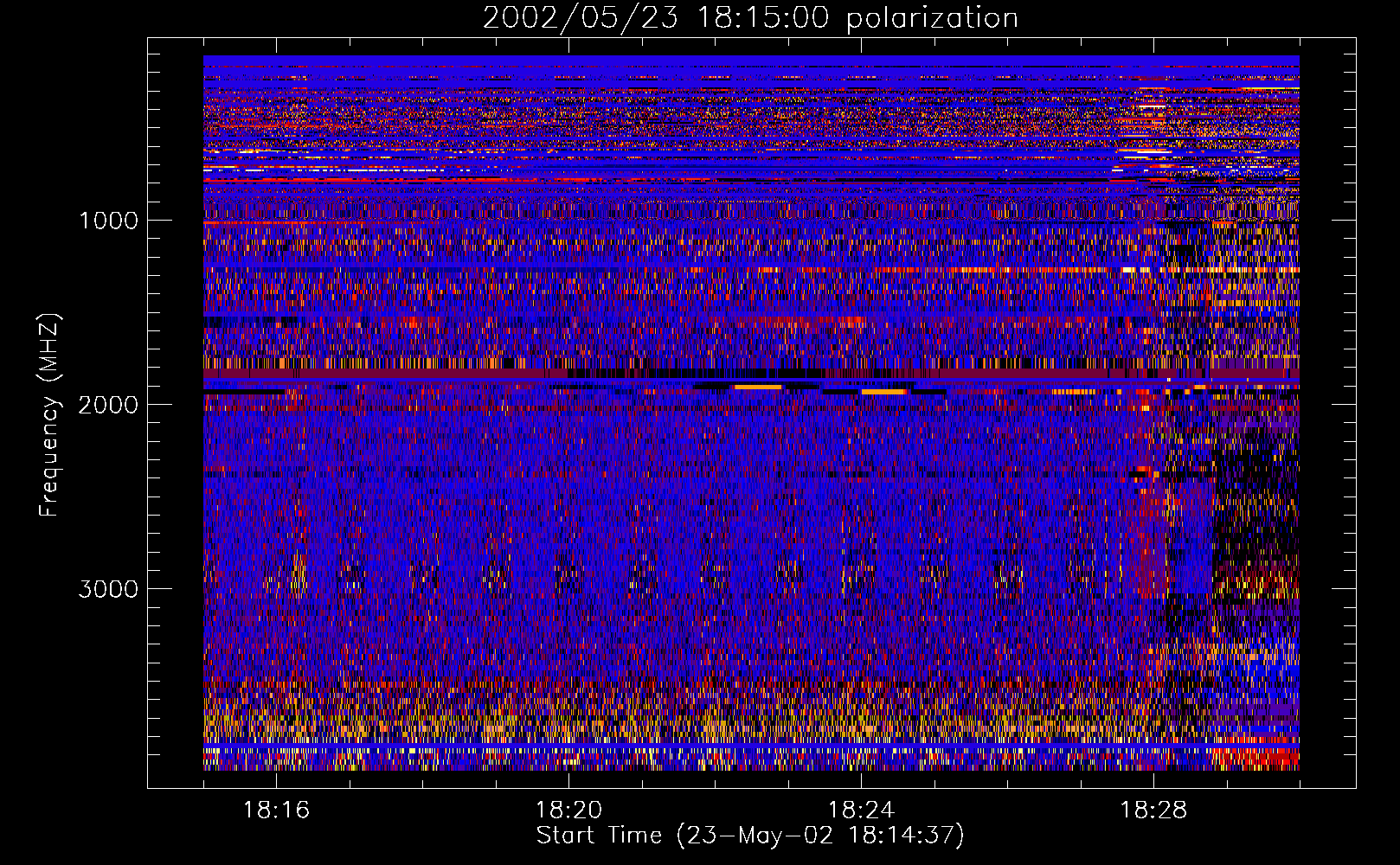Click the 18:20 time tick label
1400x865 pixels.
coord(568,811)
